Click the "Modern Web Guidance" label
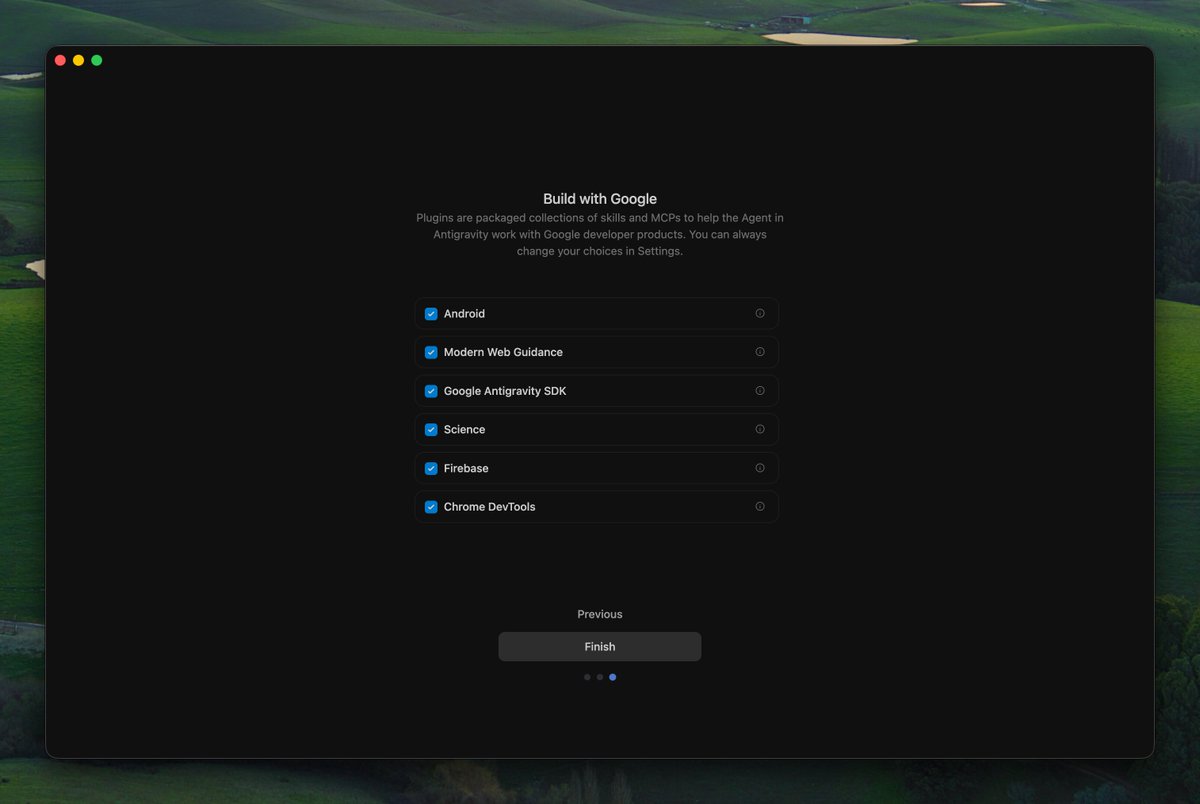1200x804 pixels. (x=503, y=352)
